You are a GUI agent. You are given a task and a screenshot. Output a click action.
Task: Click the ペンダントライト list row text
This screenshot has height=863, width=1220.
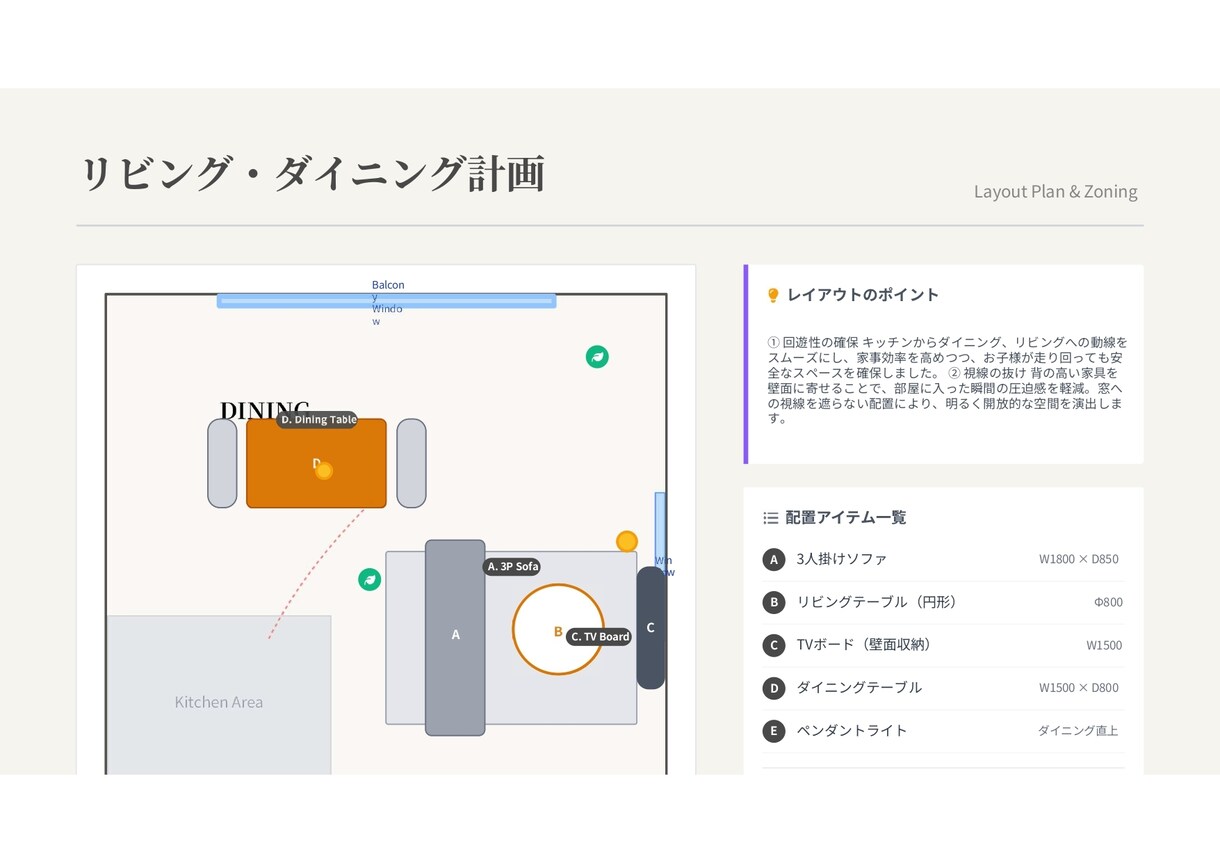(852, 731)
